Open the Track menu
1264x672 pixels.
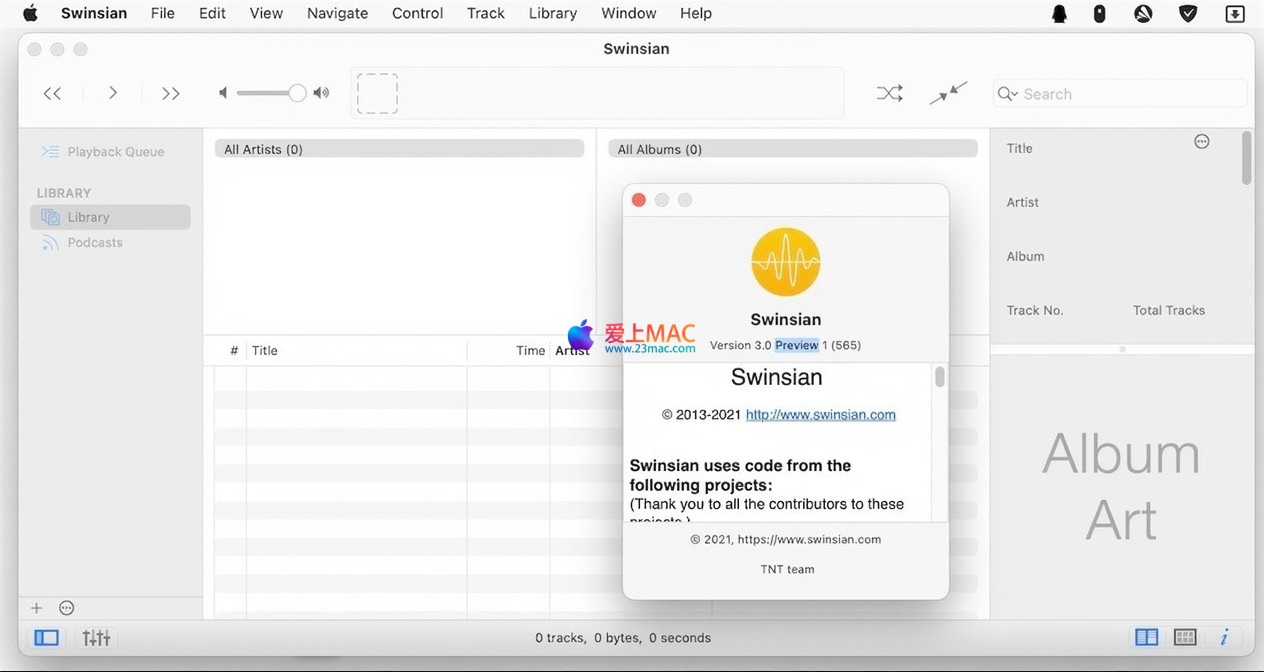[x=485, y=13]
